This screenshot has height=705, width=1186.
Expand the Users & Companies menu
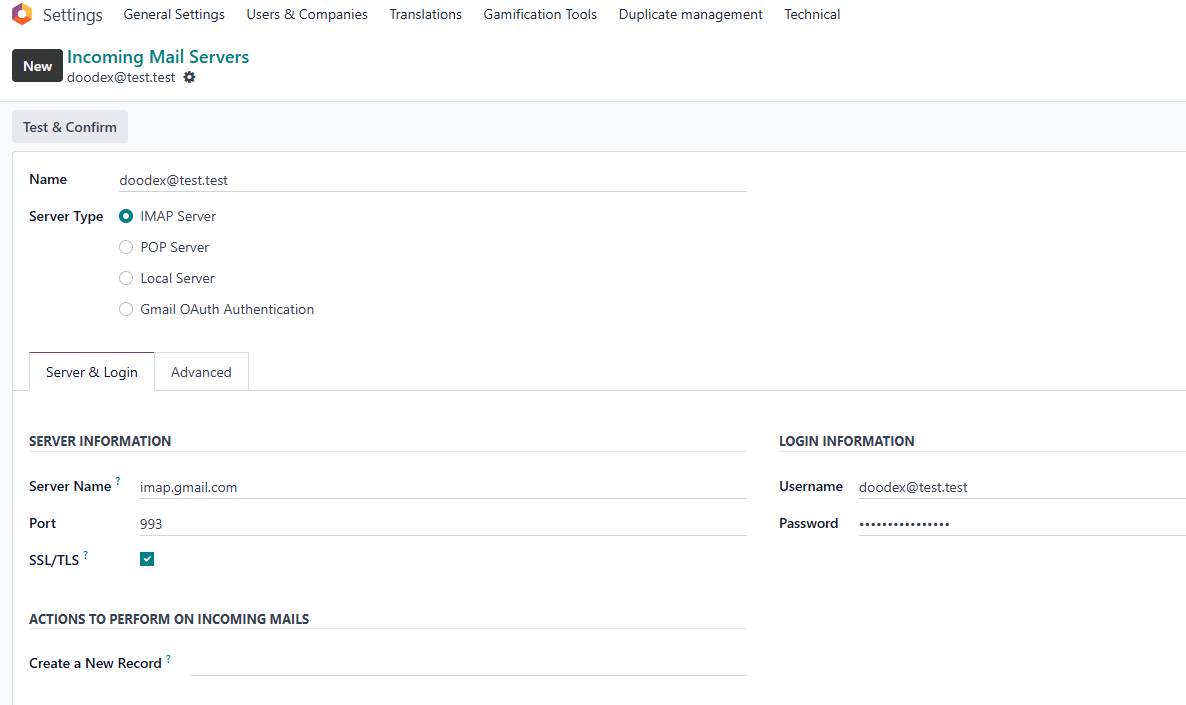pos(307,15)
